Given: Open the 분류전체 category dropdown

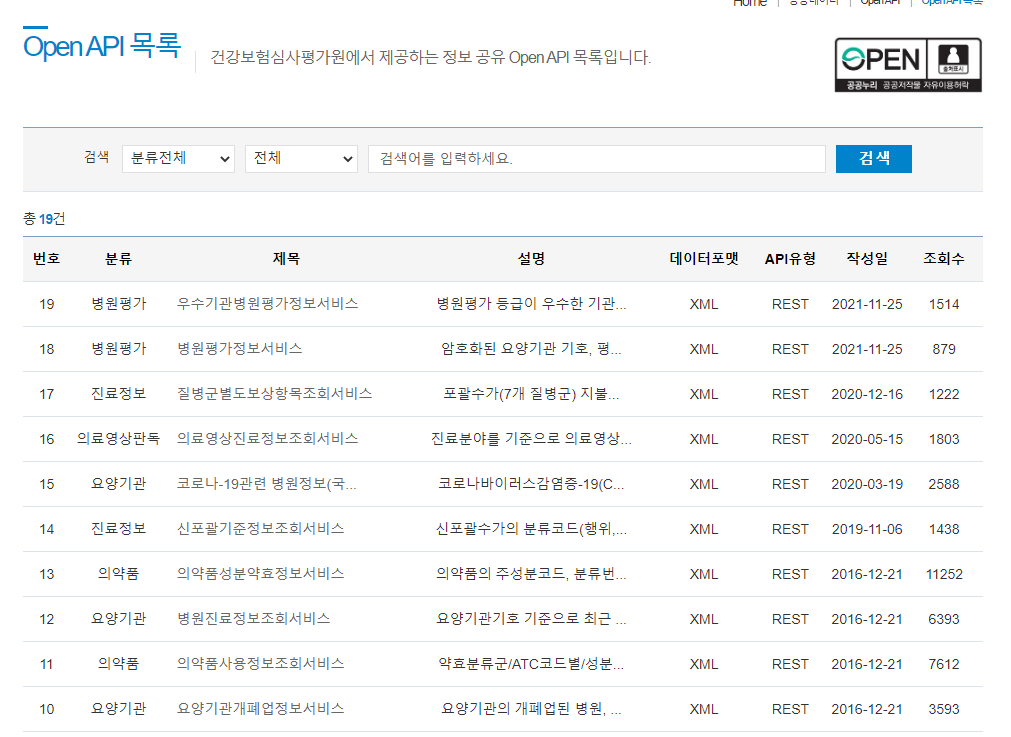Looking at the screenshot, I should (178, 159).
